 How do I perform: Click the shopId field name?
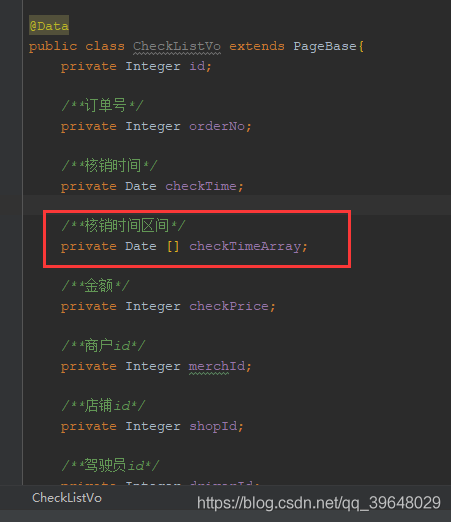click(x=213, y=426)
